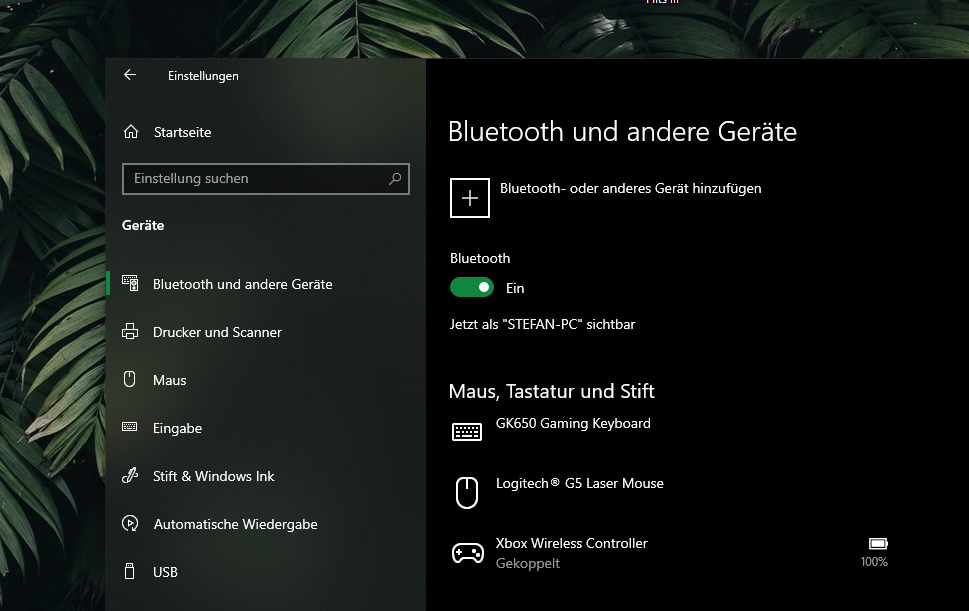Go back with the arrow icon
This screenshot has height=611, width=969.
click(x=130, y=75)
